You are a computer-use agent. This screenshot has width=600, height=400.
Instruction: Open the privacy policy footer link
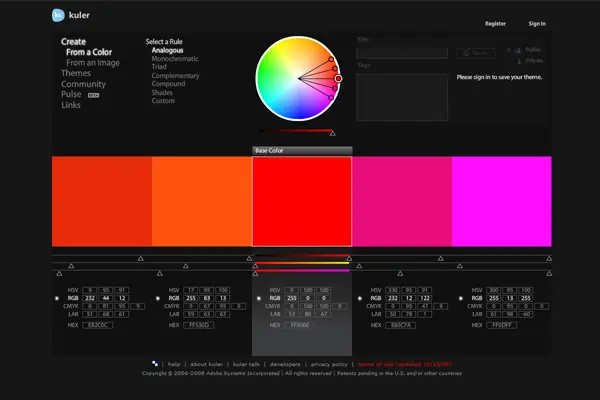tap(329, 364)
